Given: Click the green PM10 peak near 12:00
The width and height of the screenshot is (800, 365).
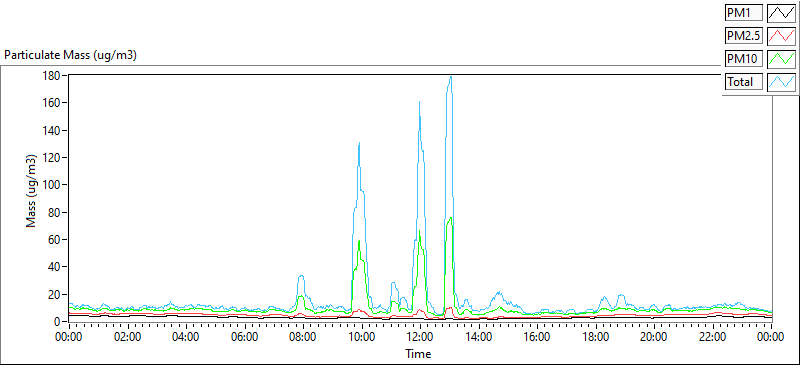Looking at the screenshot, I should (419, 231).
